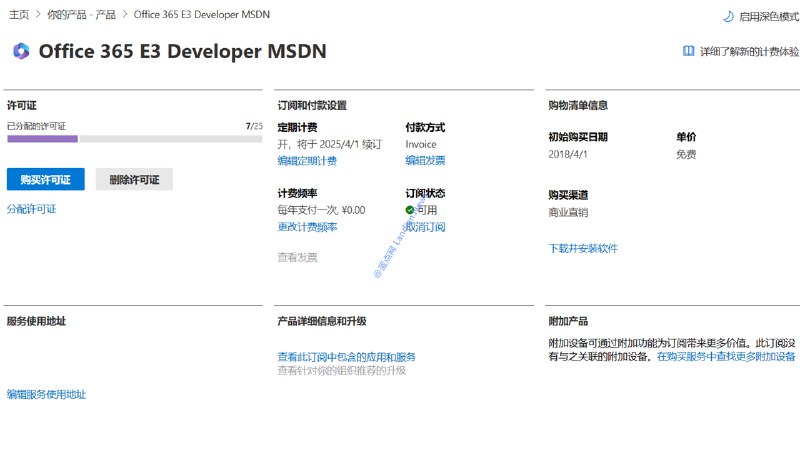
Task: Click the 2018/4/1 purchase date
Action: [x=568, y=154]
